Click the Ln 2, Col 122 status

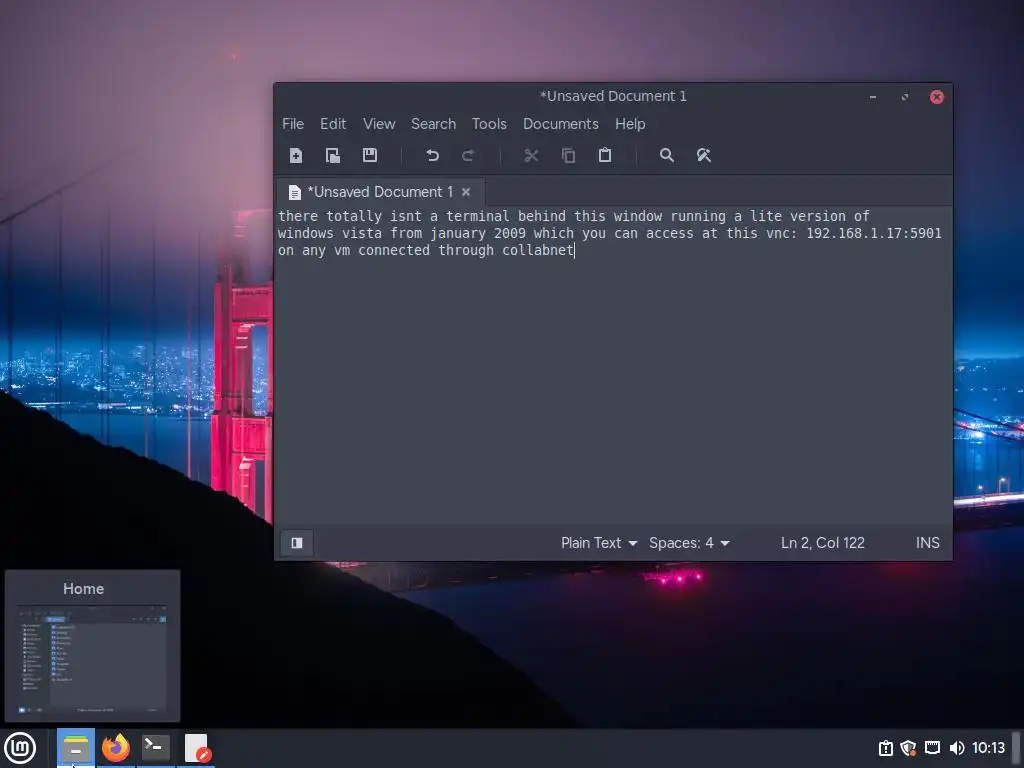(823, 543)
